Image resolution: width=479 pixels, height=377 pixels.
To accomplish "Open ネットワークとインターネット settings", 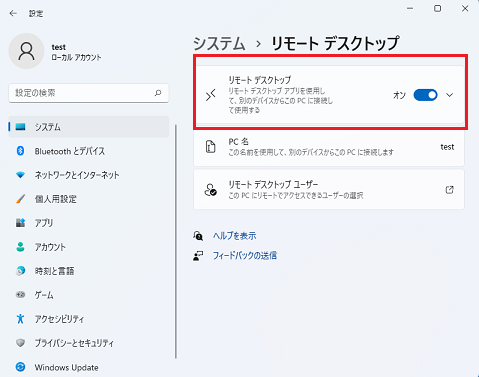I will (89, 175).
